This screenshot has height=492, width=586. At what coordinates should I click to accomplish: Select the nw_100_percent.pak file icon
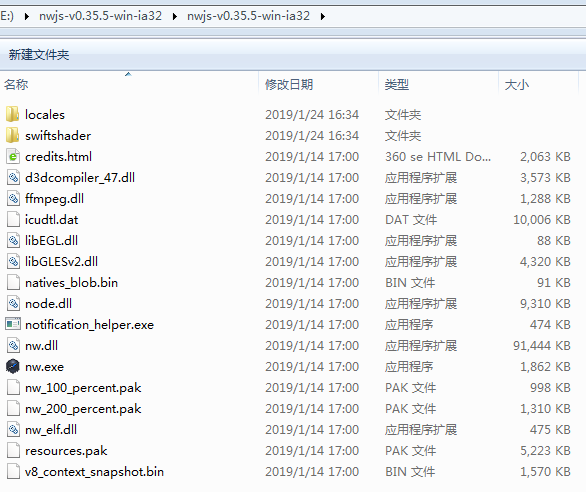point(13,387)
